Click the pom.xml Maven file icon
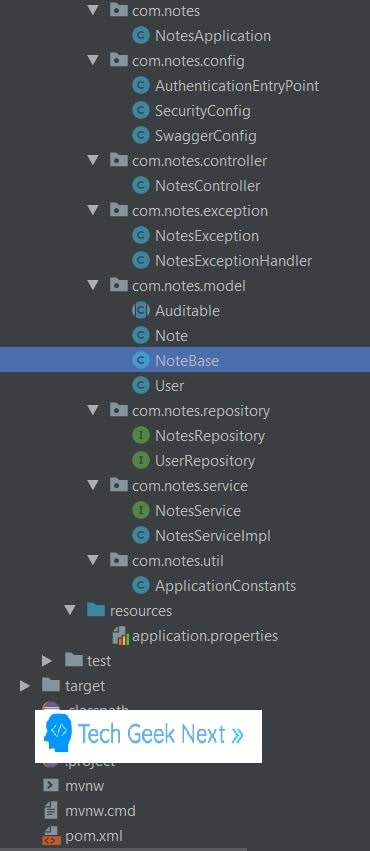 [x=52, y=835]
